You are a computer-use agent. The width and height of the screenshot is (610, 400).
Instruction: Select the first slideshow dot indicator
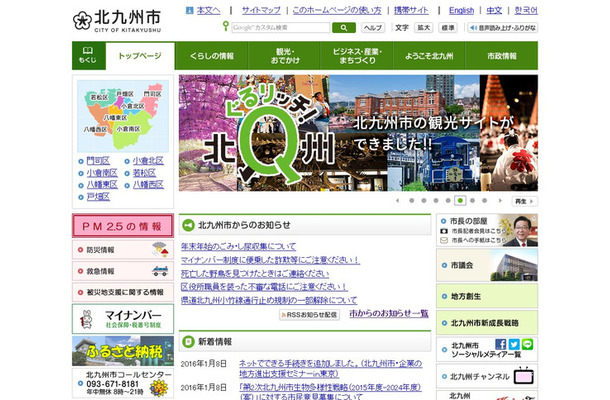point(412,200)
